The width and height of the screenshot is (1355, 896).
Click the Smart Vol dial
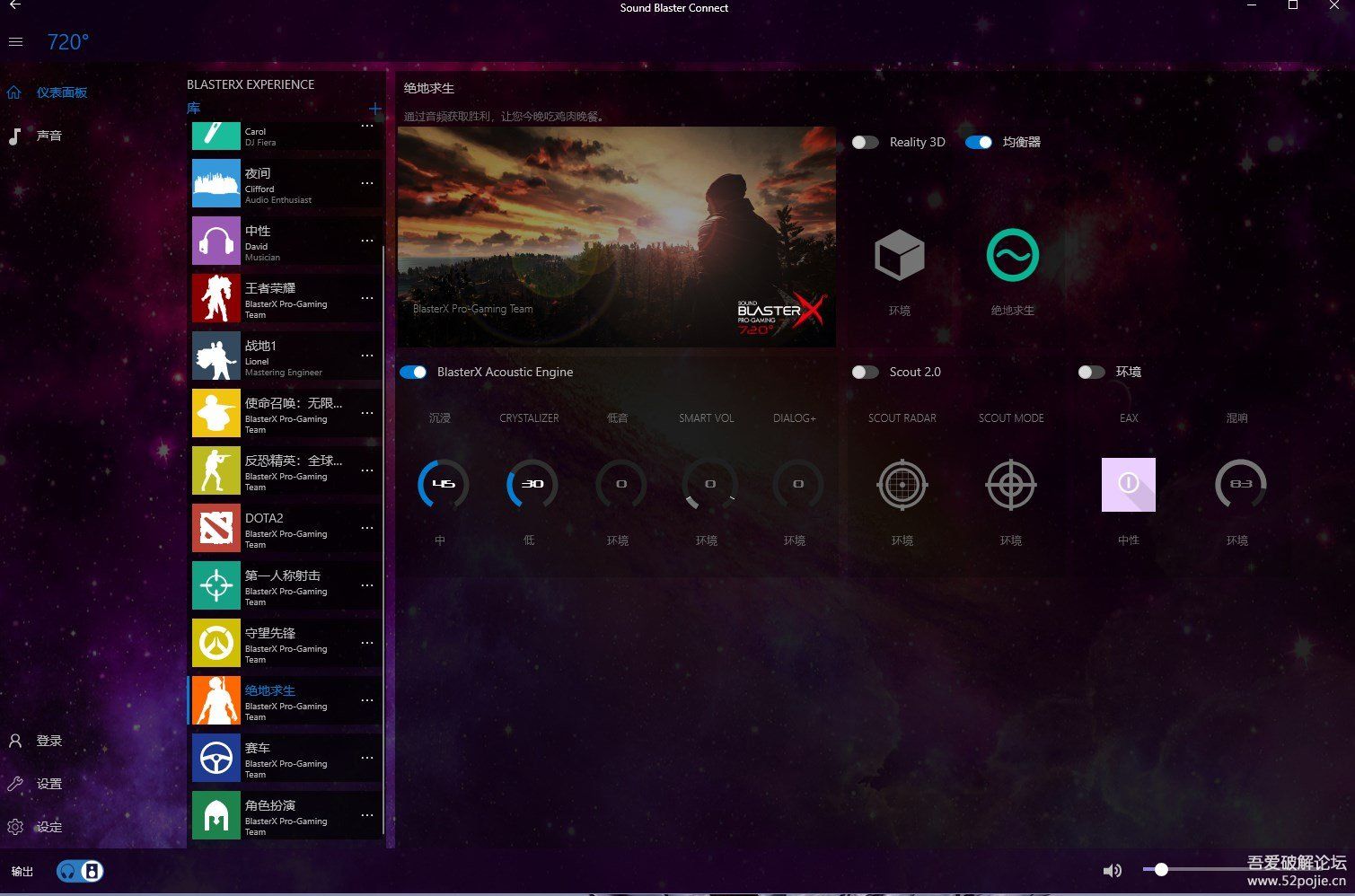click(x=709, y=484)
